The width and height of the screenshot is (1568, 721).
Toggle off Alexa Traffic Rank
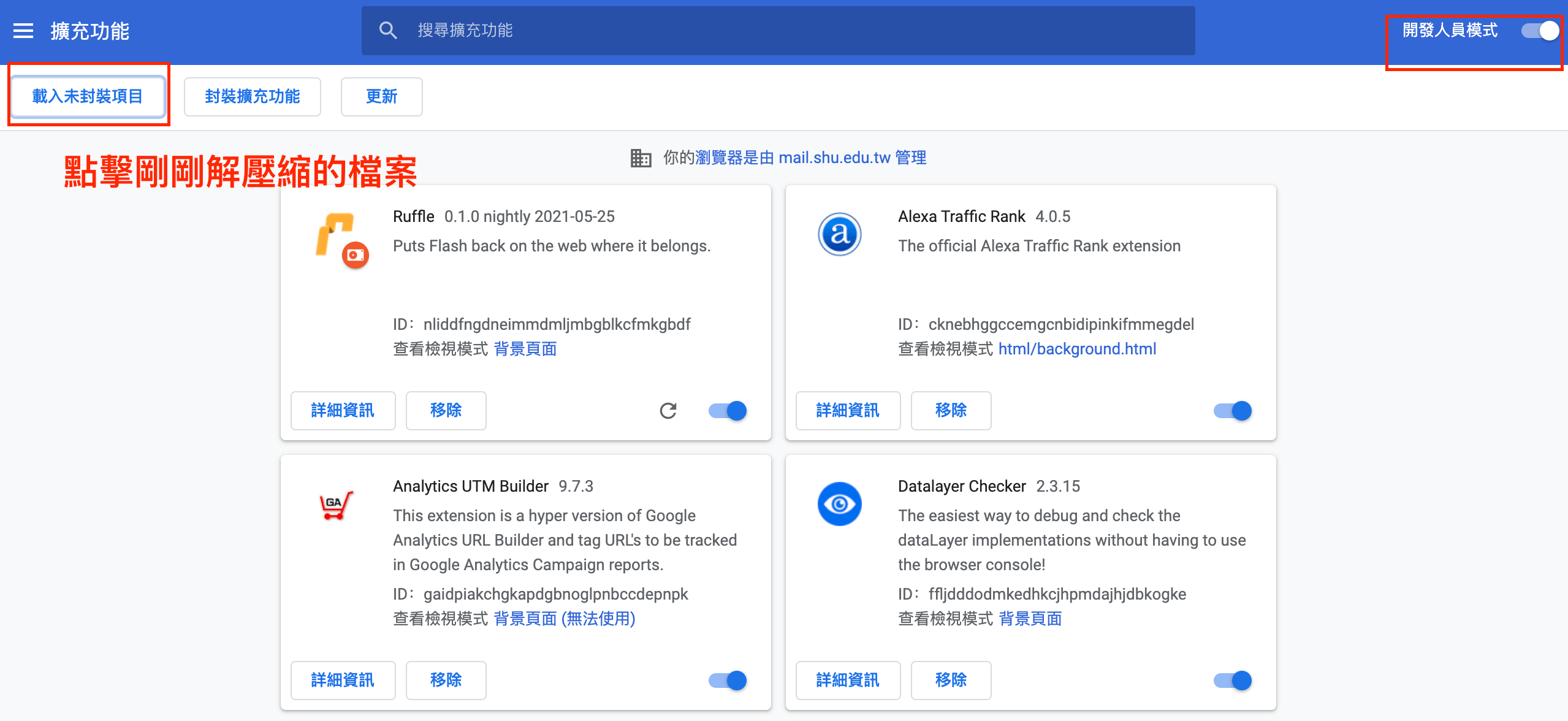click(1232, 411)
